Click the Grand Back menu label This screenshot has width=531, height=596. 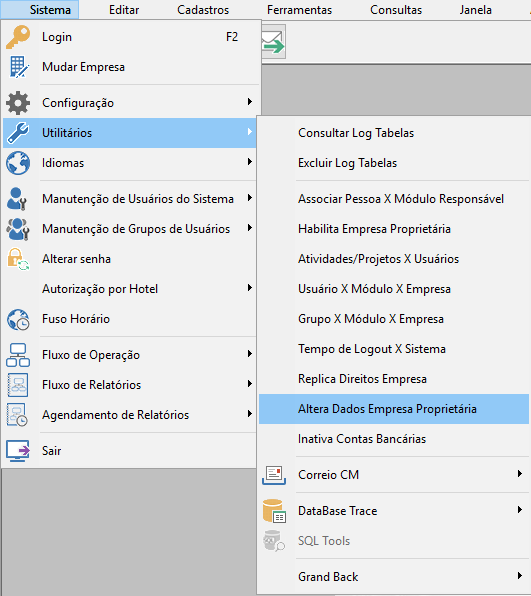(328, 577)
